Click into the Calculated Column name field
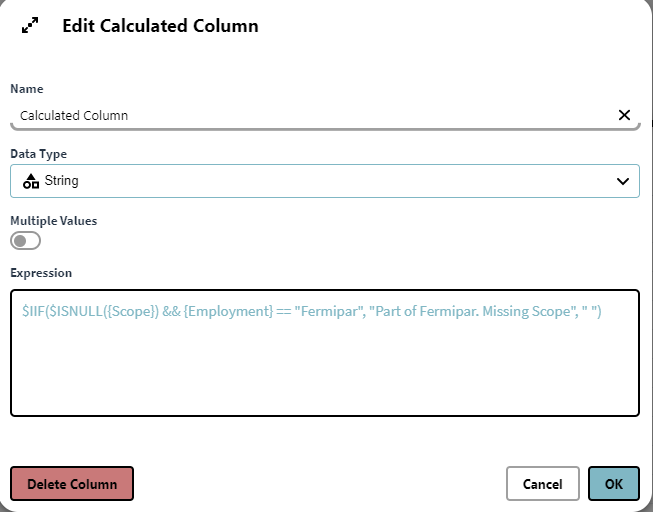The image size is (653, 512). tap(300, 115)
